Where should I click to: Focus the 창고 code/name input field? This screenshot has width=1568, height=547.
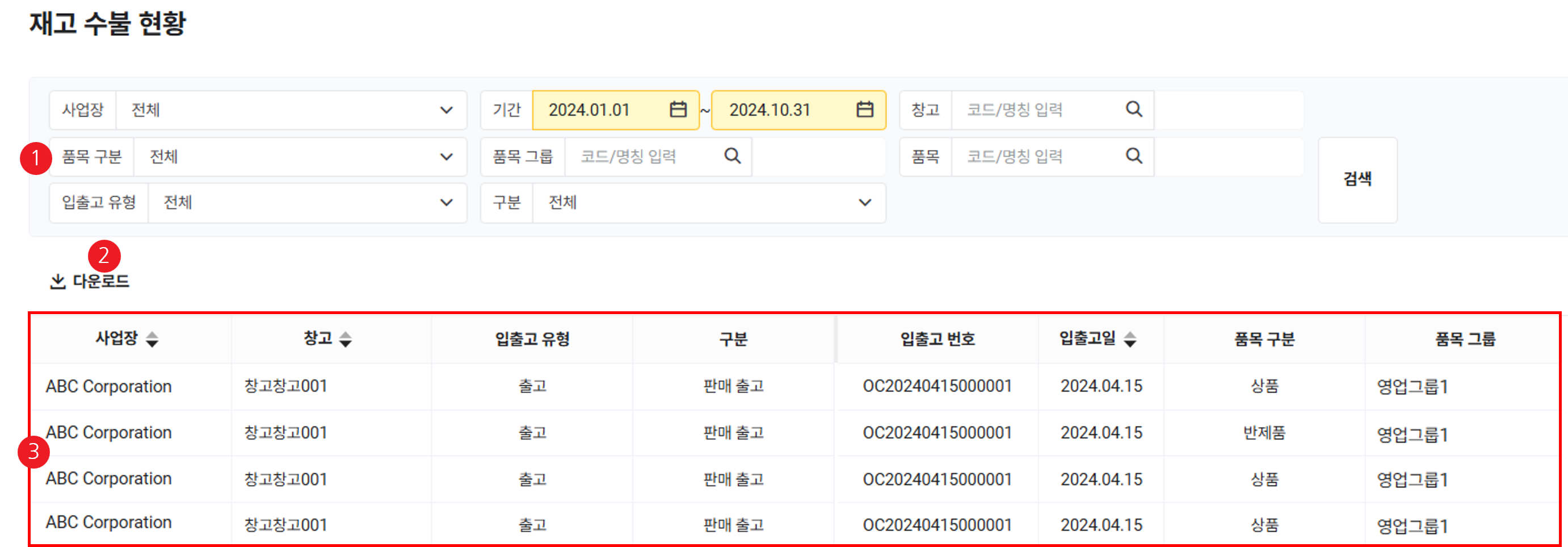1035,110
